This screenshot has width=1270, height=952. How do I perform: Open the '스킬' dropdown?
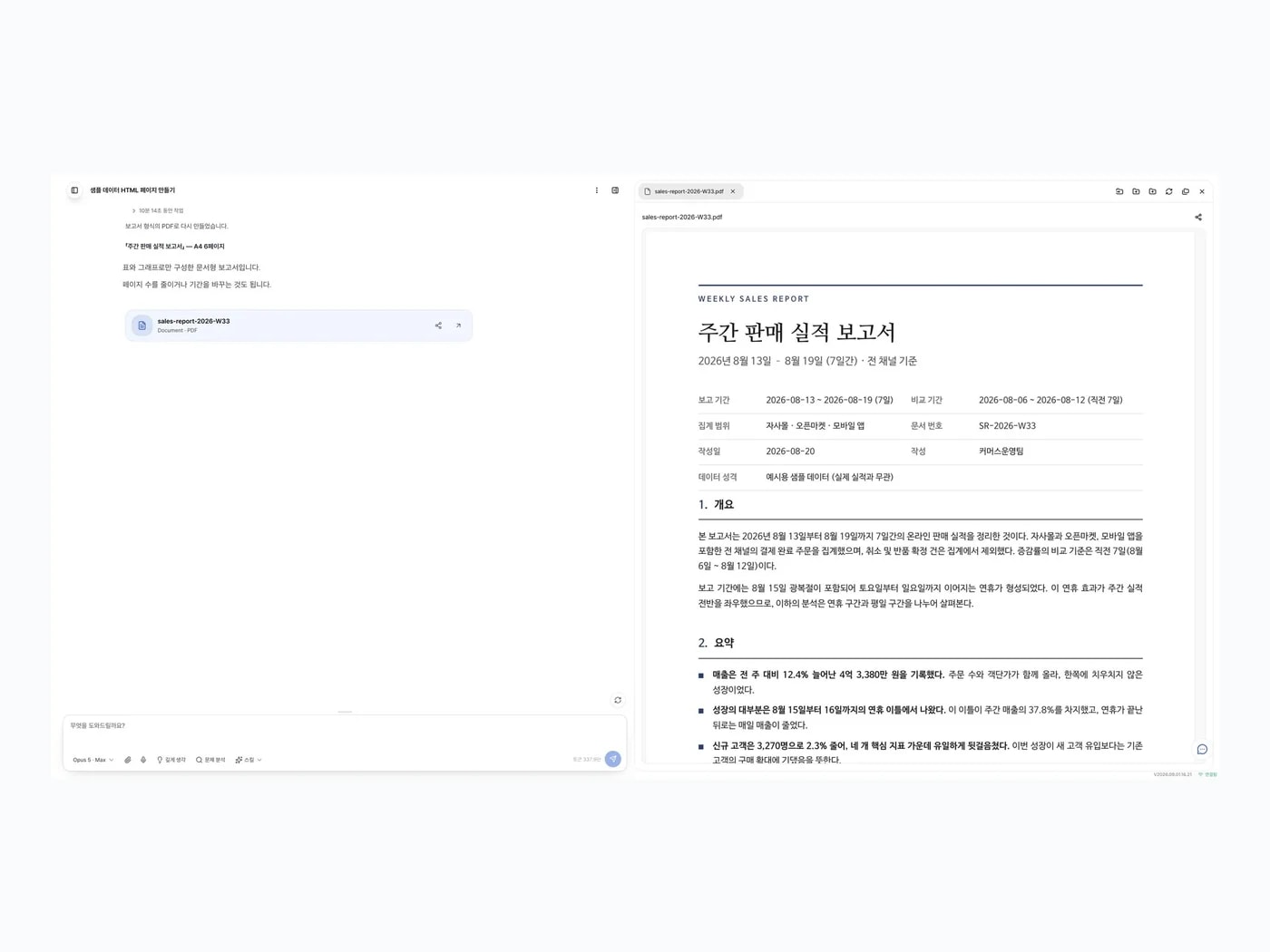pos(249,760)
